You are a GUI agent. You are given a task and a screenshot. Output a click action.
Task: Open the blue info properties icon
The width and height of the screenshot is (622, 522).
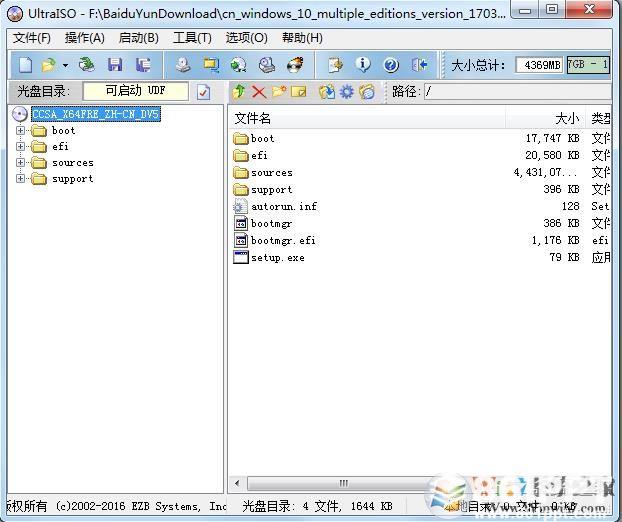click(x=363, y=64)
